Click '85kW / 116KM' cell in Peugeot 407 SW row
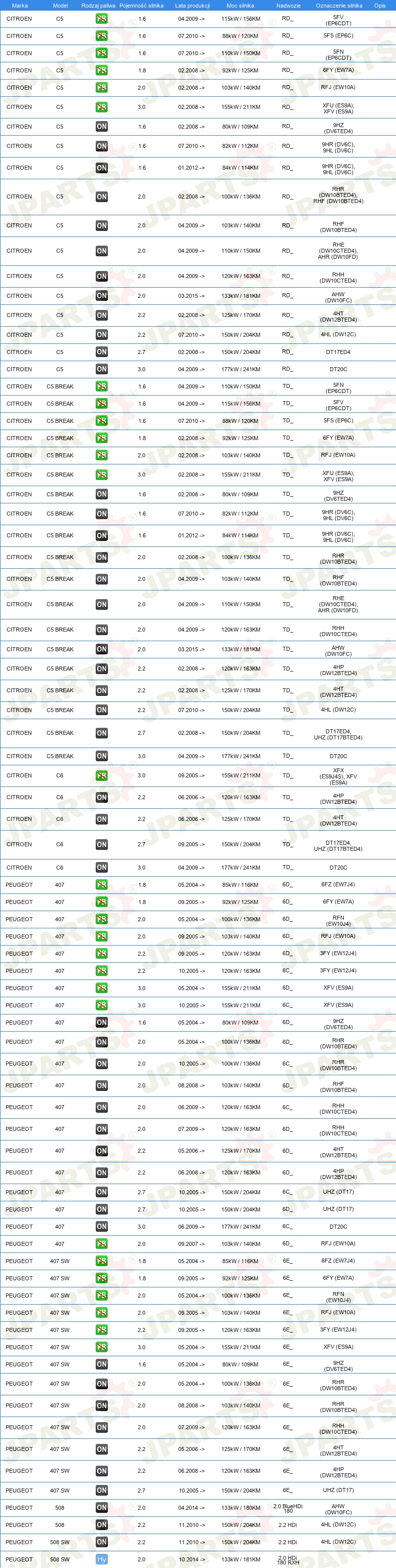 [x=241, y=1261]
